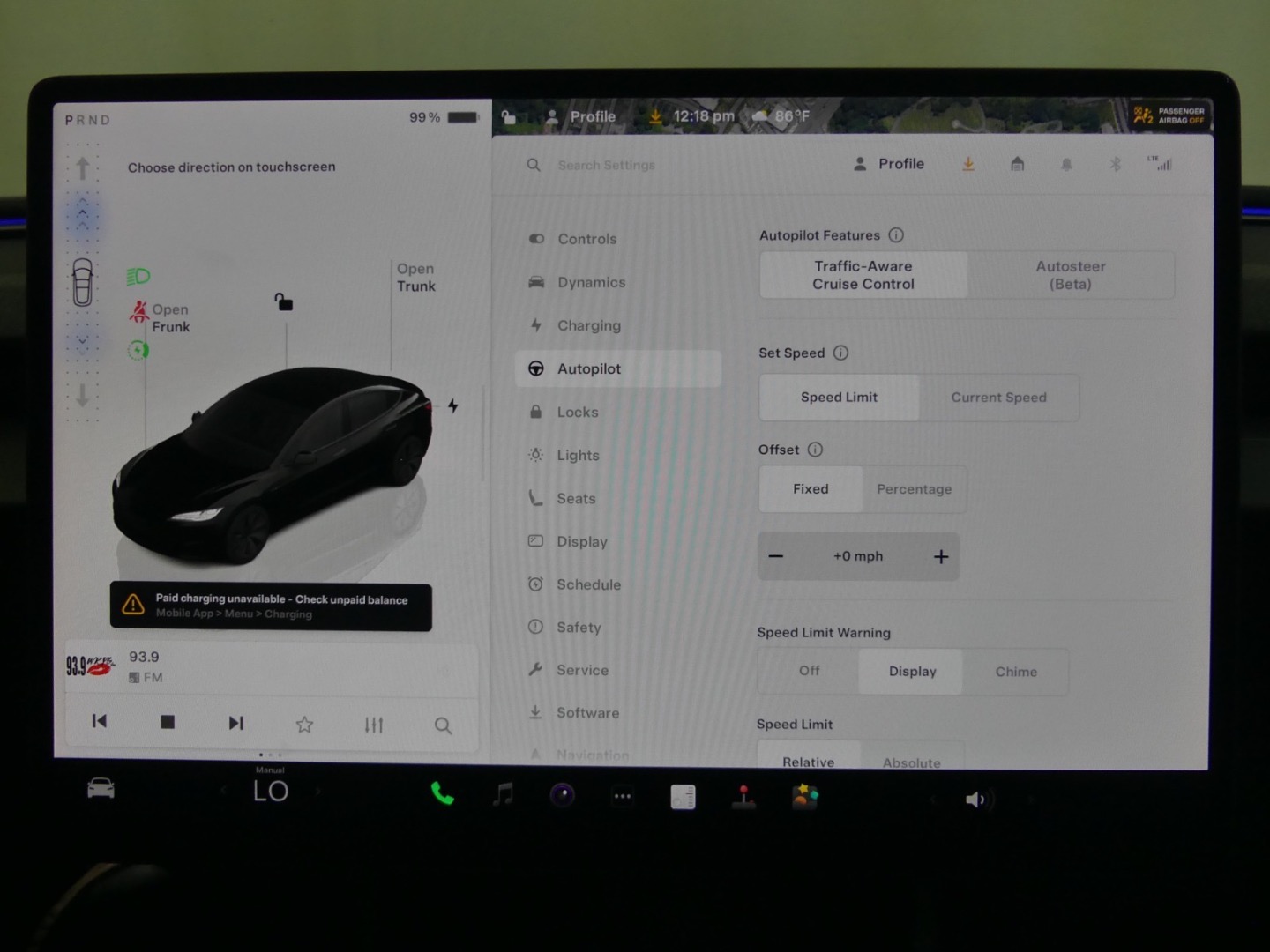Stop radio playback
The image size is (1270, 952).
click(x=168, y=722)
